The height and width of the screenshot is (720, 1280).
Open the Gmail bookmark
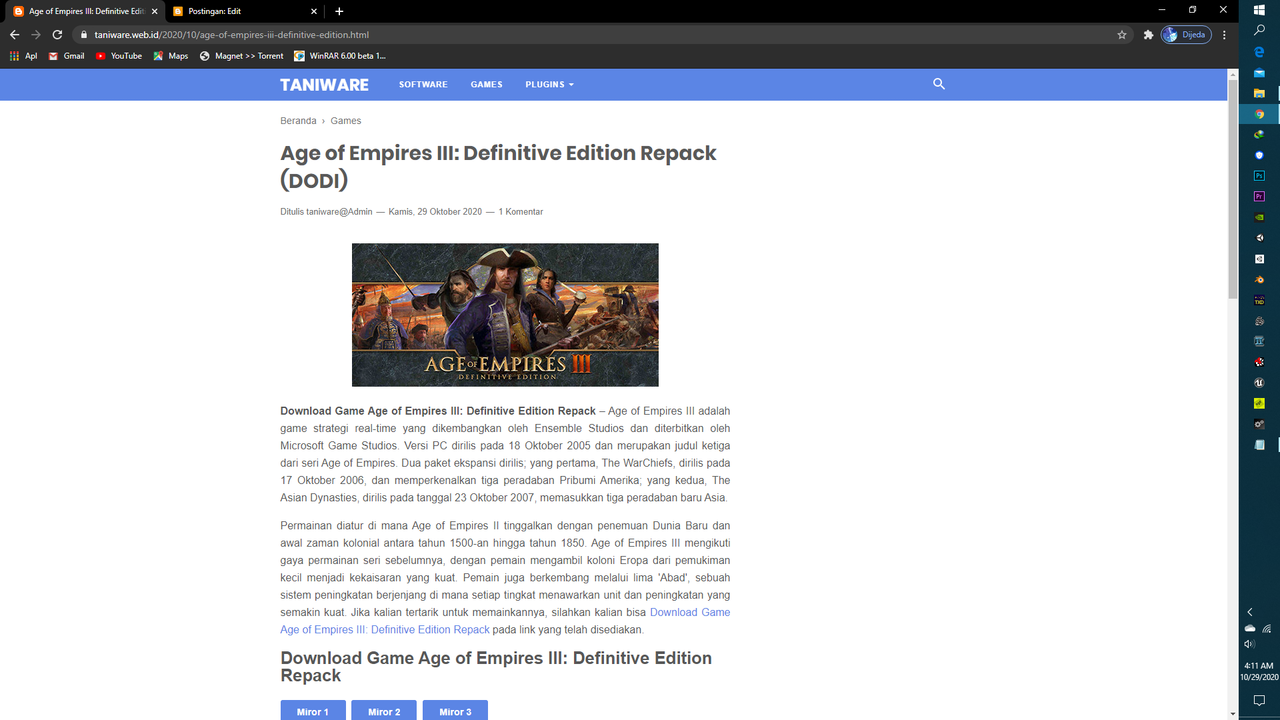[67, 56]
